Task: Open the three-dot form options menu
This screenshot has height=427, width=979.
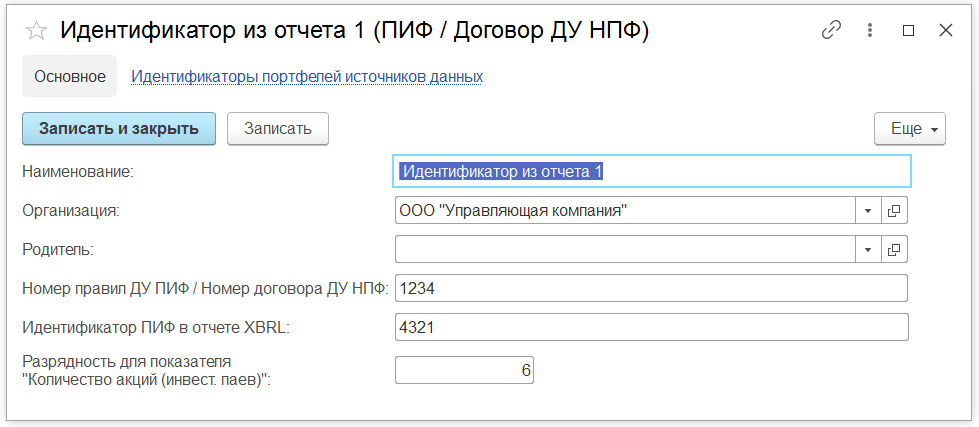Action: 870,31
